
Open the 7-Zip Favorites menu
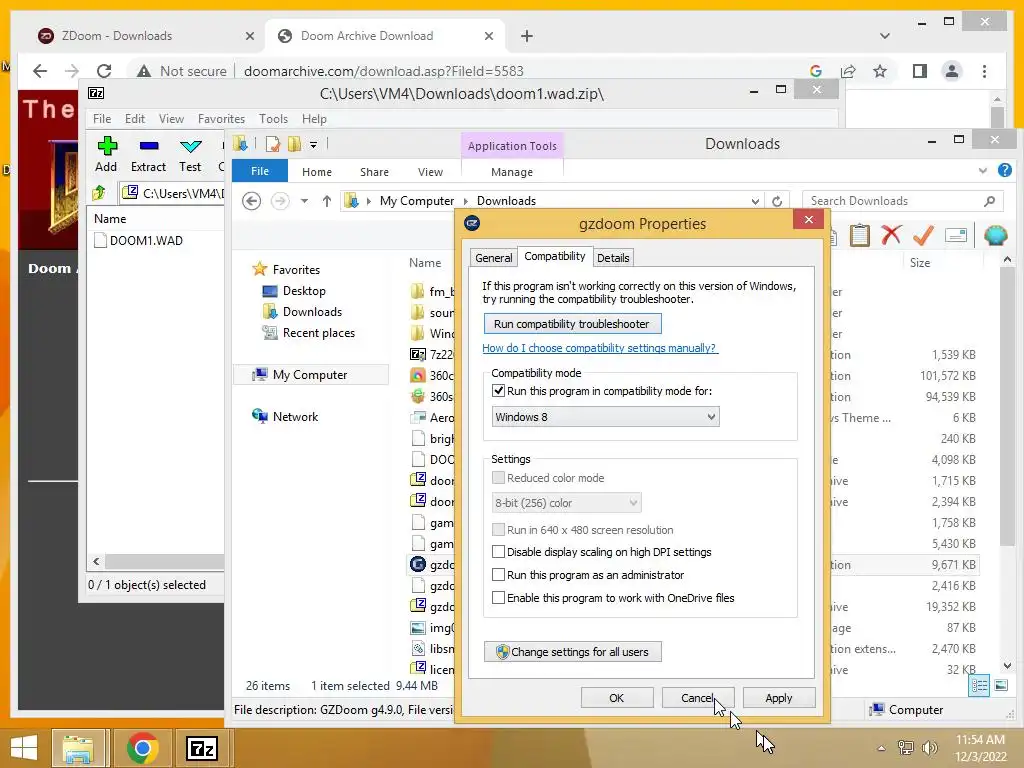tap(221, 119)
